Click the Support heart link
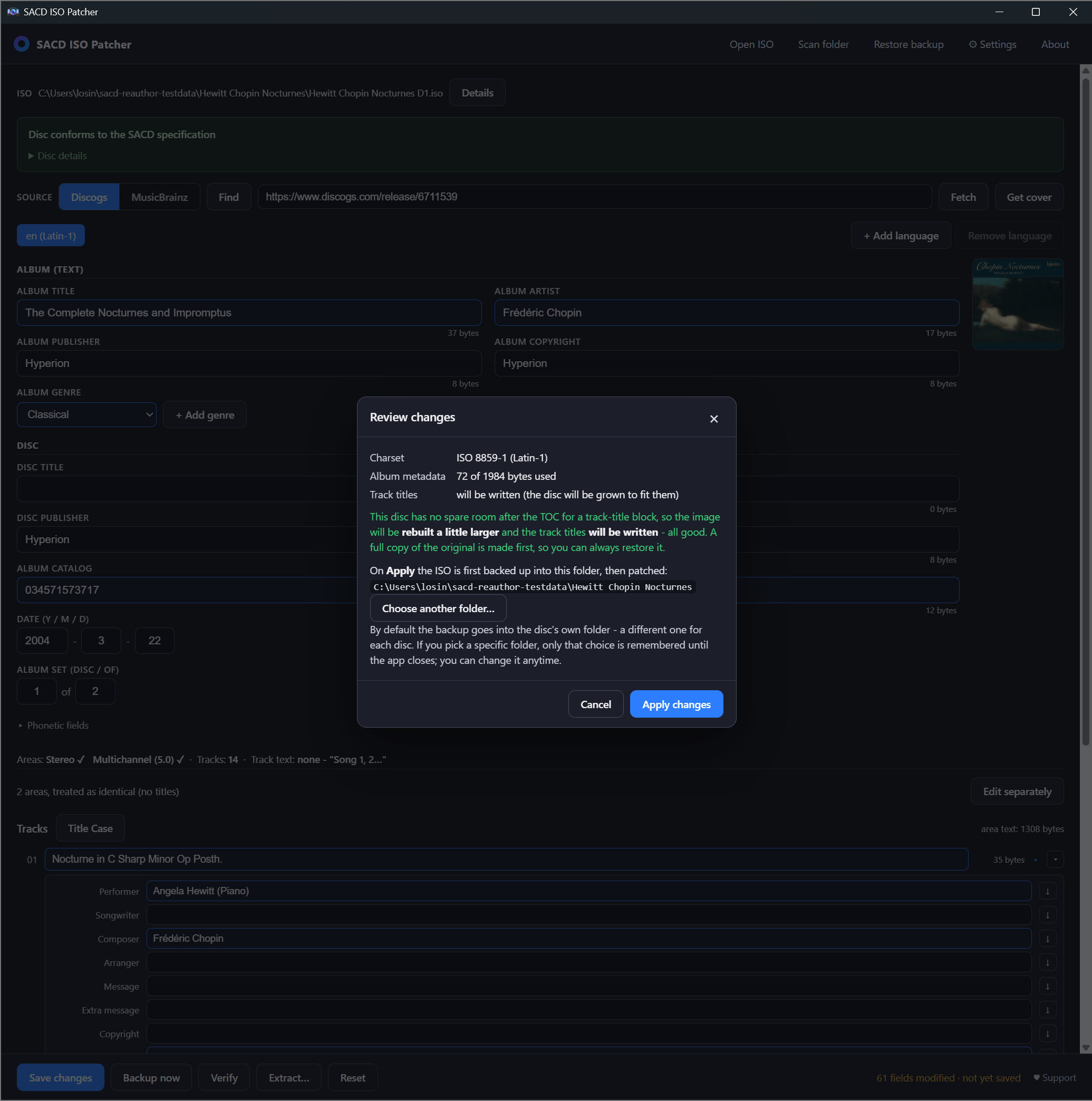This screenshot has width=1092, height=1101. tap(1055, 1078)
